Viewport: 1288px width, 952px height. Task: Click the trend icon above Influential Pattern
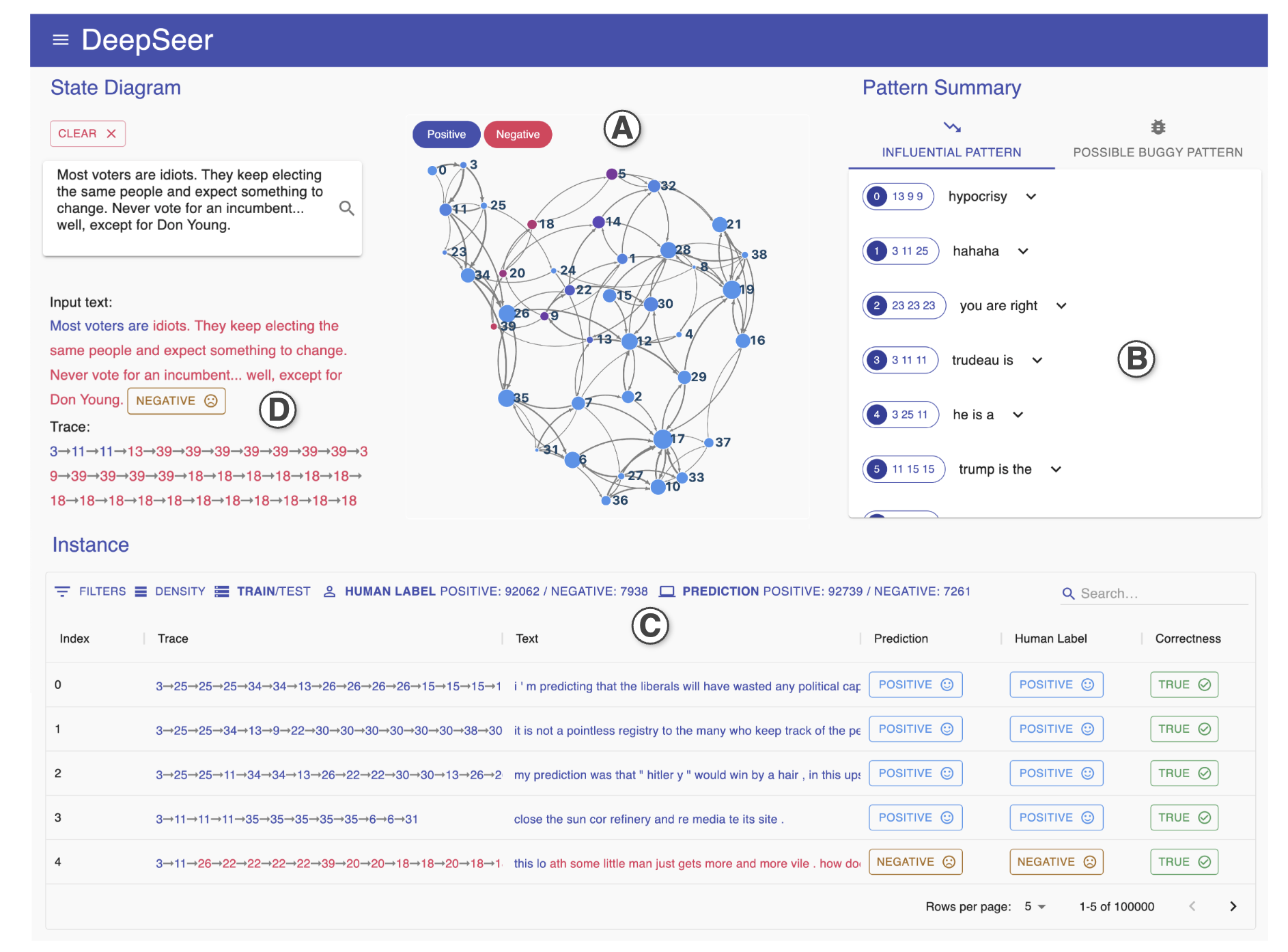point(951,128)
